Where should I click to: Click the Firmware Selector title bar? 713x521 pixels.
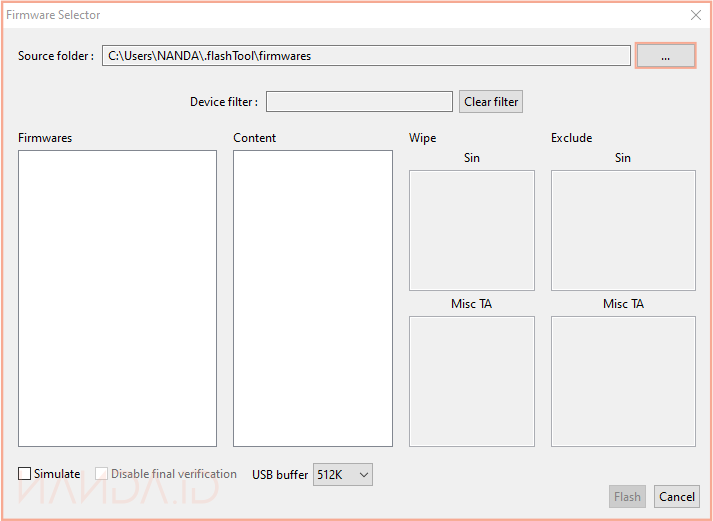point(300,15)
